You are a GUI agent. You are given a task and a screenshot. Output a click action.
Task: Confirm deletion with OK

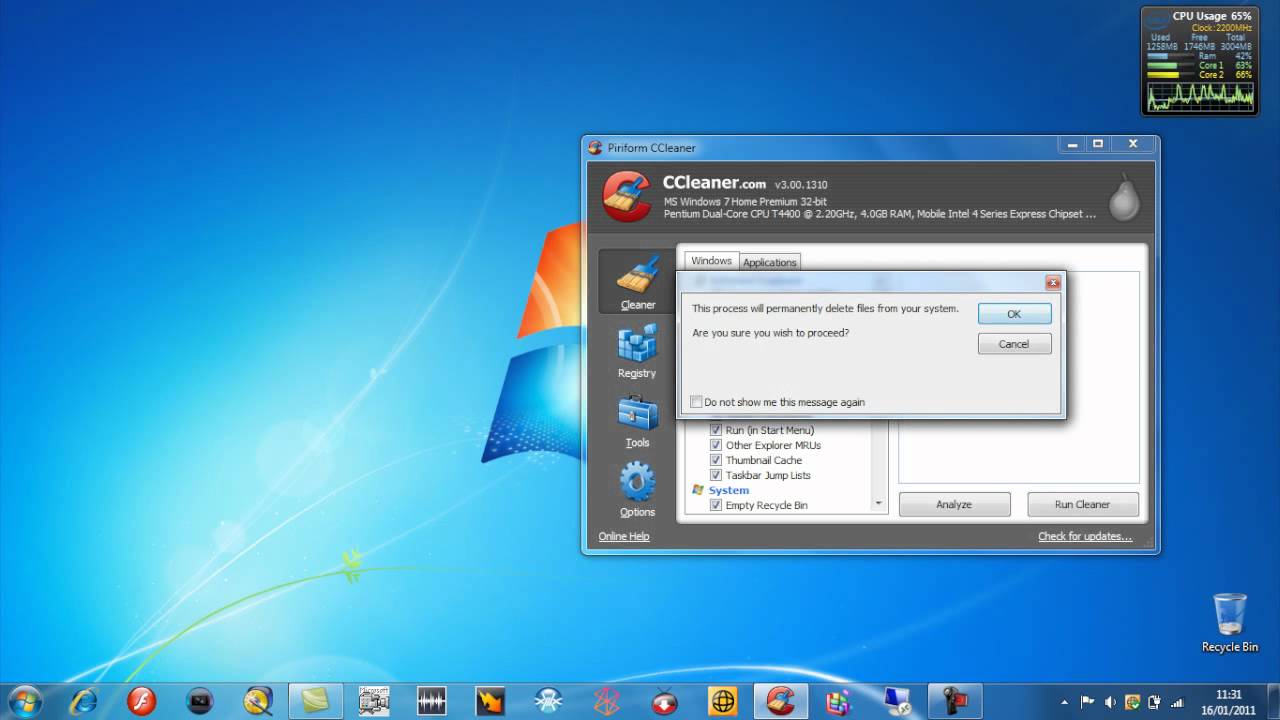pos(1014,314)
